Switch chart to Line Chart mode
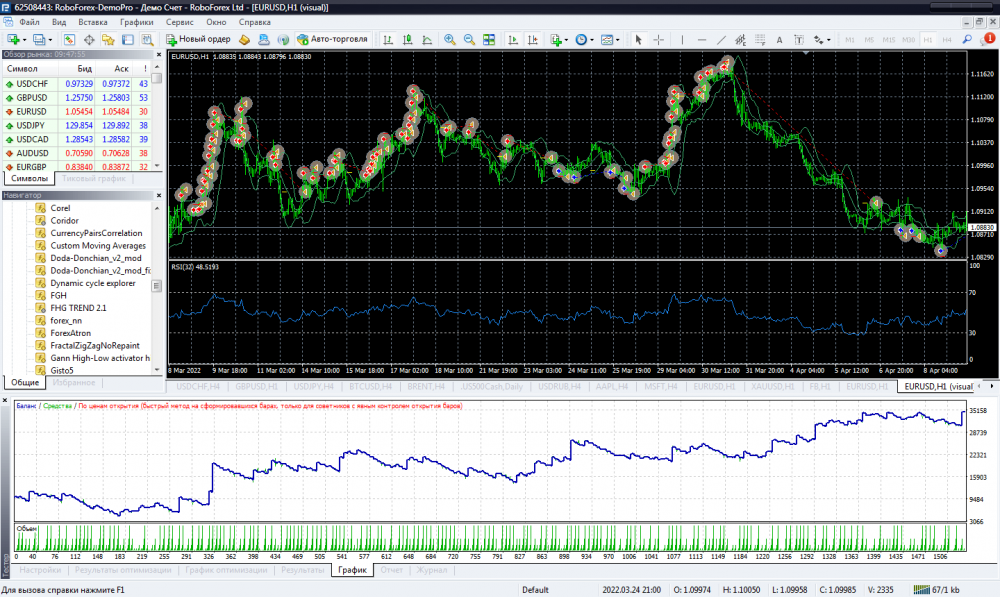Image resolution: width=1000 pixels, height=597 pixels. tap(427, 40)
